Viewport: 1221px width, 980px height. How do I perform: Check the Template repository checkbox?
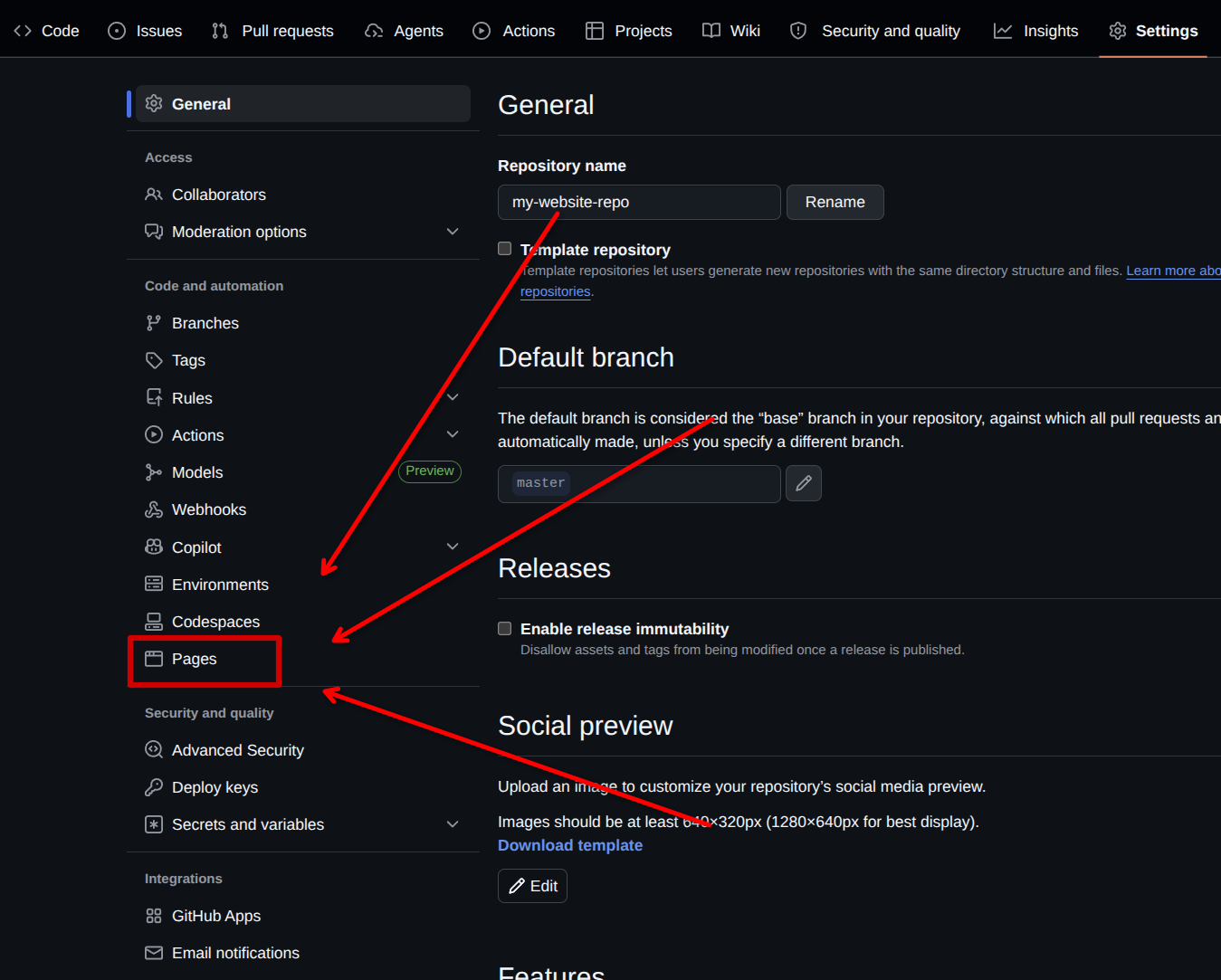click(505, 249)
